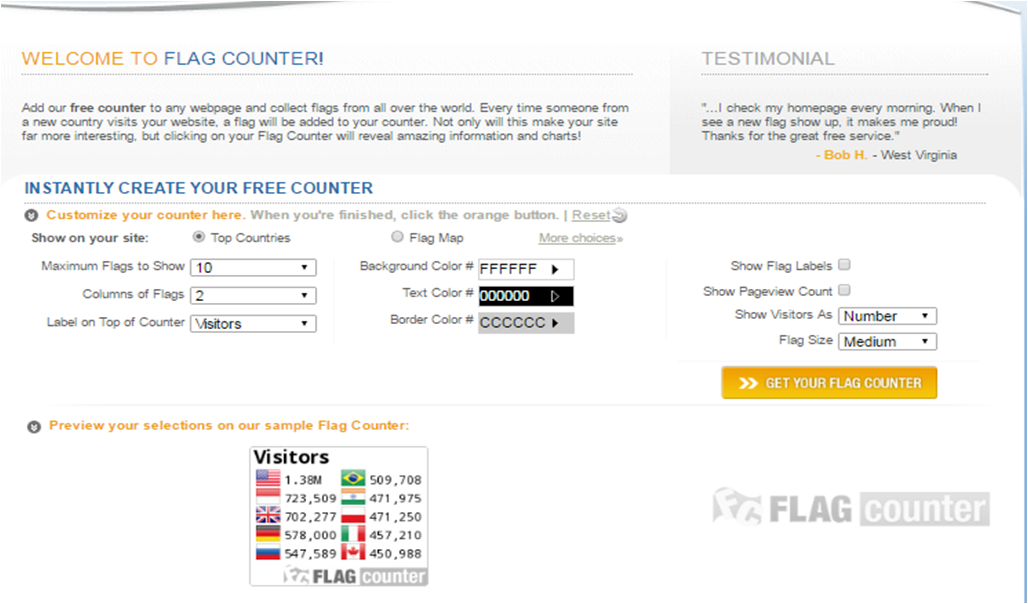Click the reset arrow icon next to Reset
The image size is (1028, 604).
click(620, 215)
